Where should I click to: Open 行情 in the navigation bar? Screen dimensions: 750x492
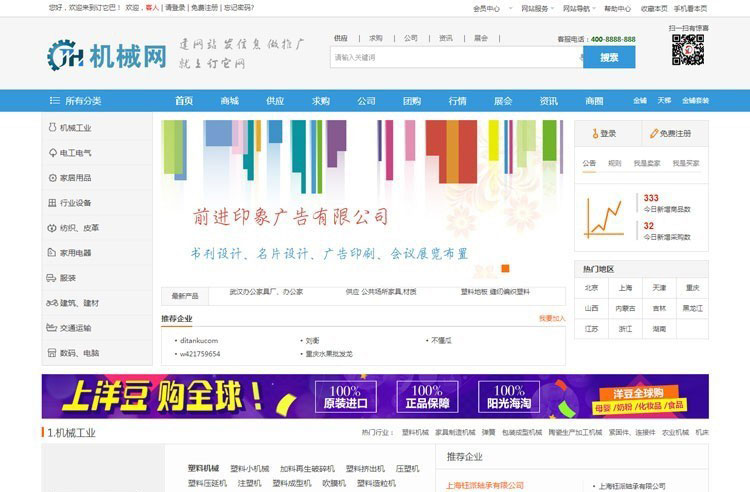pyautogui.click(x=457, y=100)
